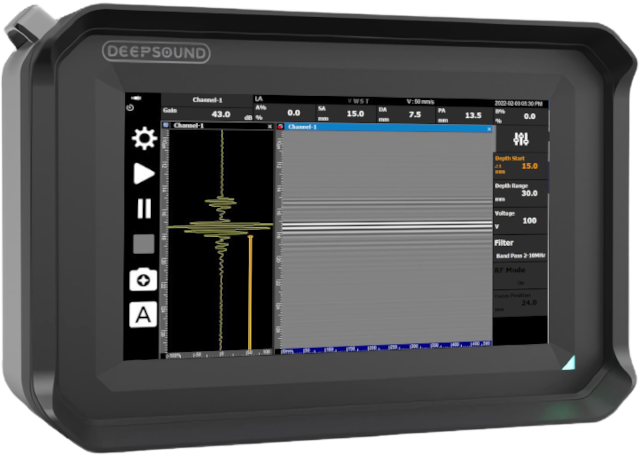Click the red icon on B-scan titlebar
The height and width of the screenshot is (455, 640).
(x=280, y=127)
